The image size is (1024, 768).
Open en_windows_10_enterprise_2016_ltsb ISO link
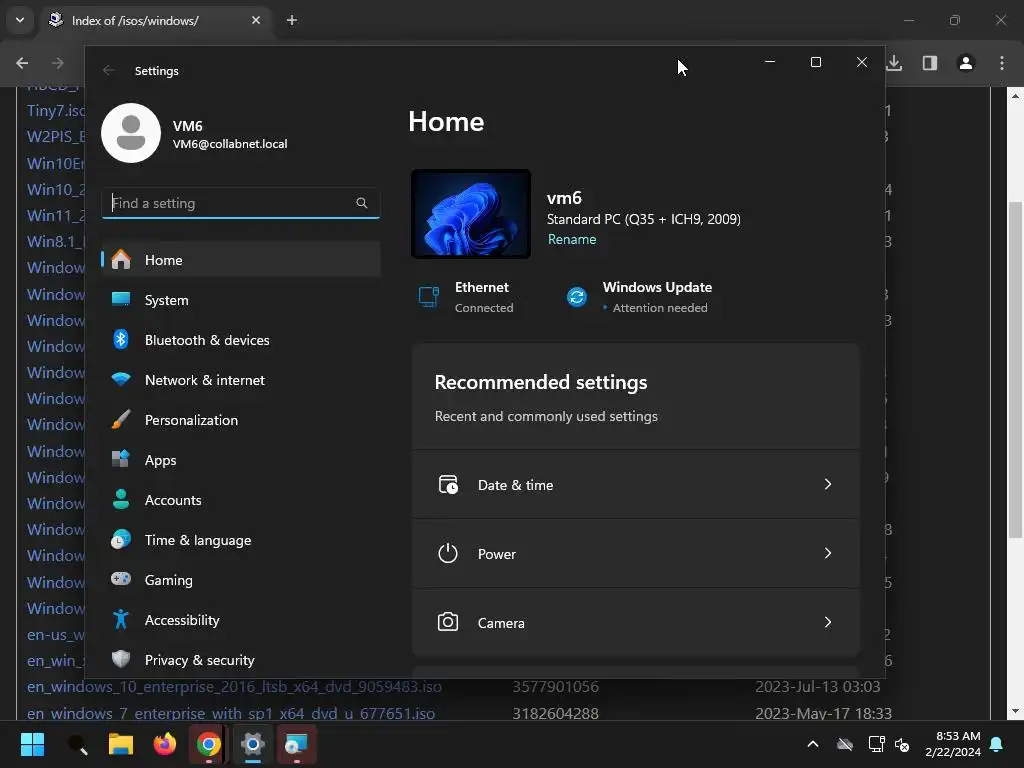234,687
